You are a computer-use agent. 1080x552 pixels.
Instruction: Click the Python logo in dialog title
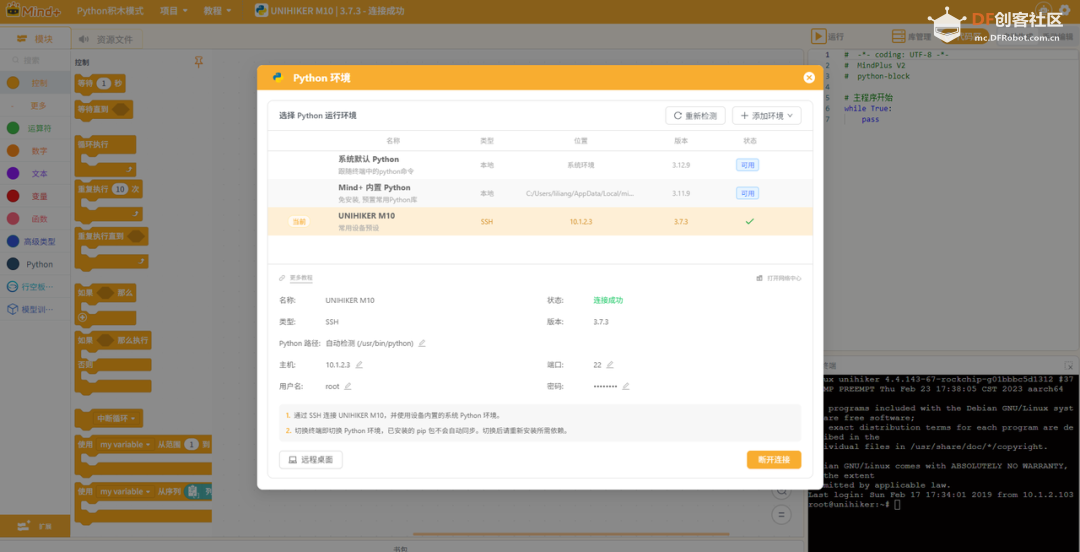coord(278,78)
